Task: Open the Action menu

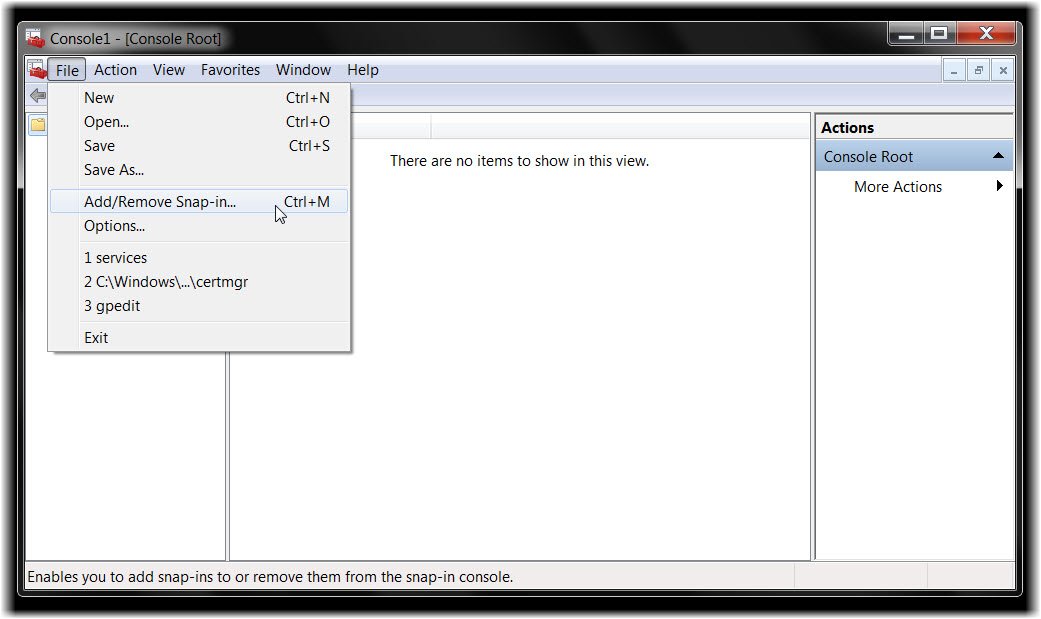Action: point(116,70)
